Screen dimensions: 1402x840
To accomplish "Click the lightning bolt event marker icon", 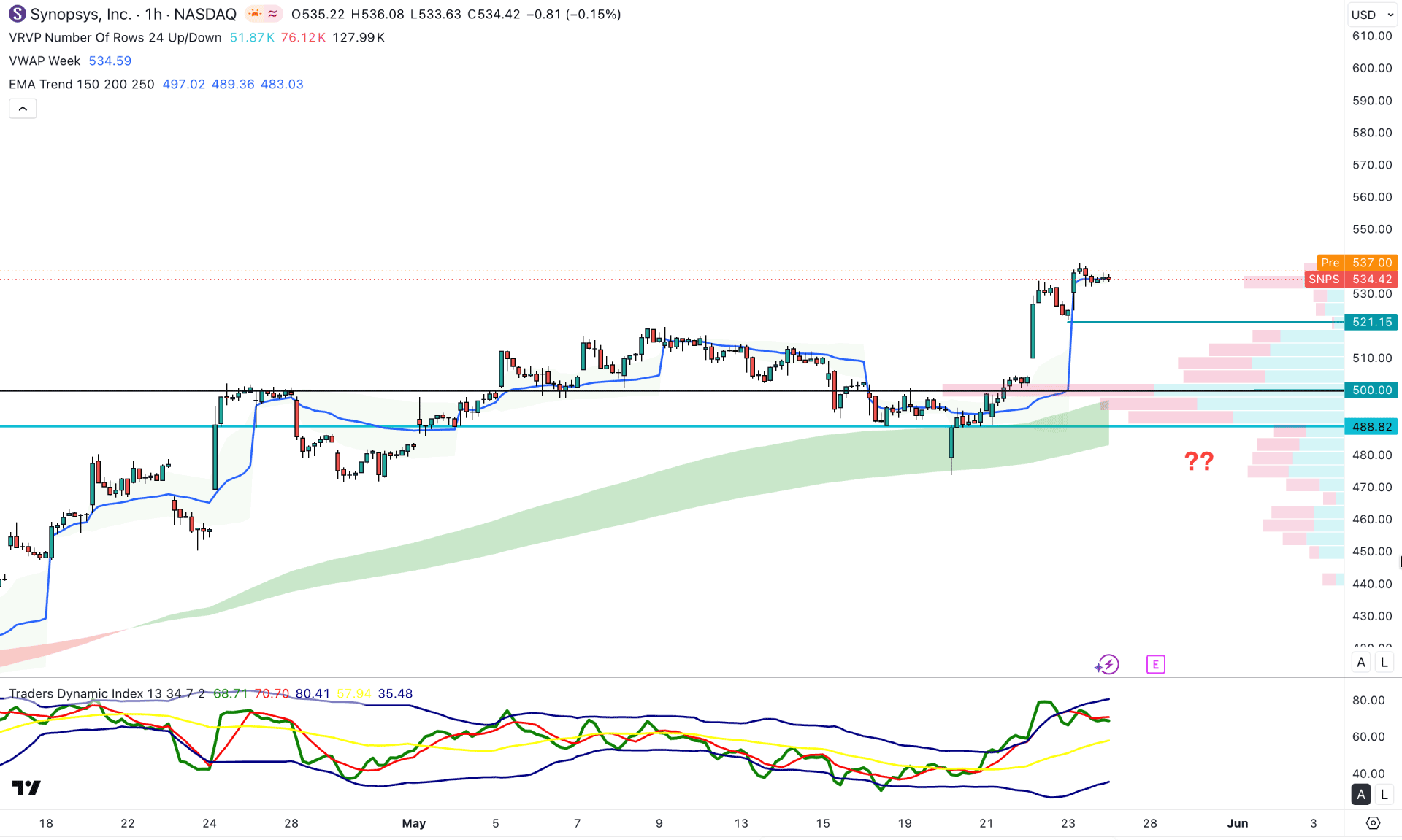I will 1108,664.
